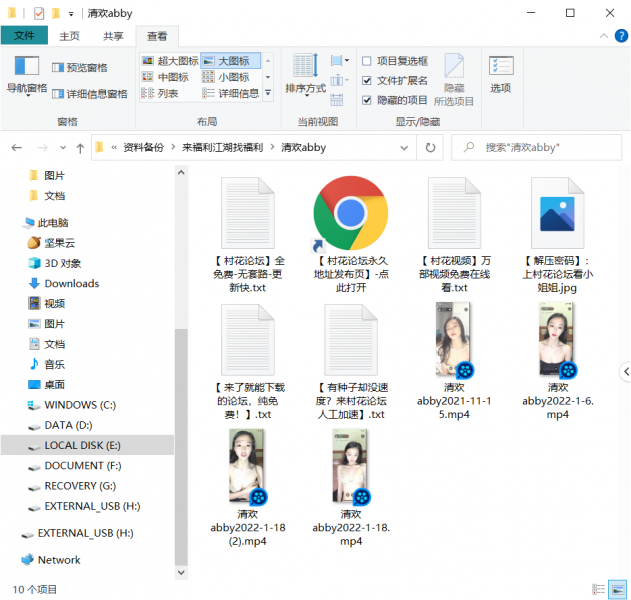Select LOCAL DISK (E:) in the sidebar
This screenshot has height=600, width=631.
coord(82,445)
